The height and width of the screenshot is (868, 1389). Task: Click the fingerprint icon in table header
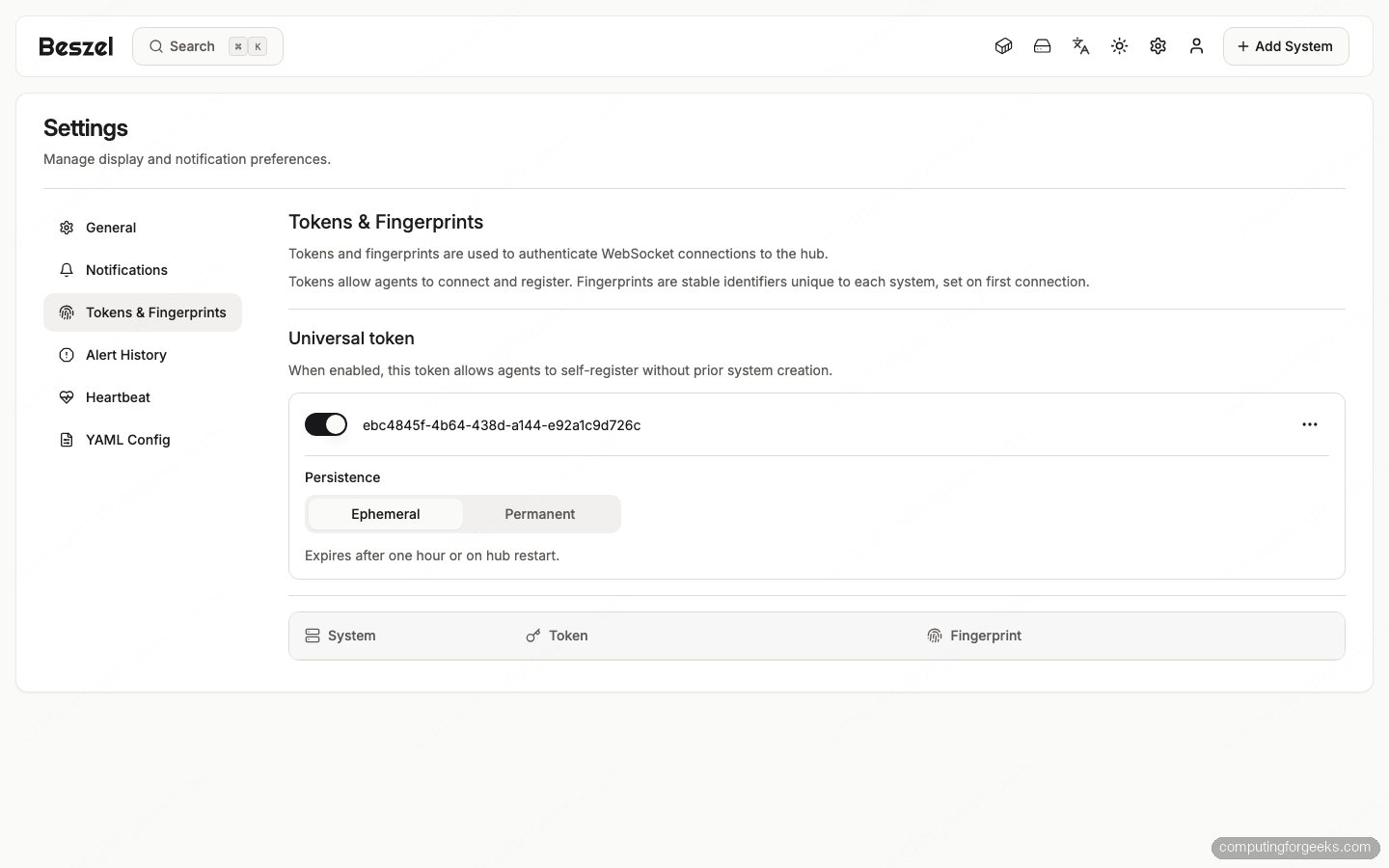(934, 636)
